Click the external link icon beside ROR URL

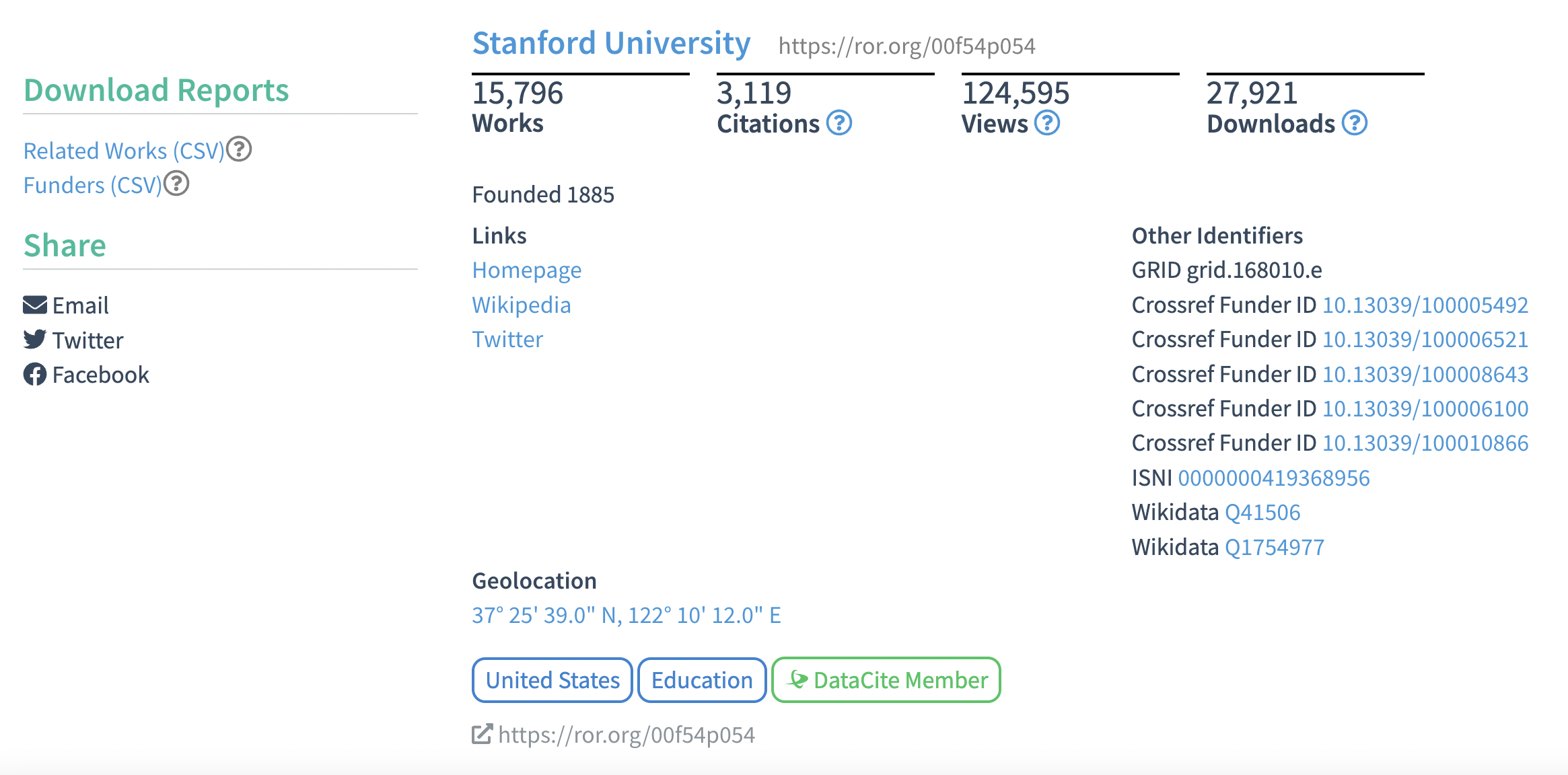click(482, 735)
